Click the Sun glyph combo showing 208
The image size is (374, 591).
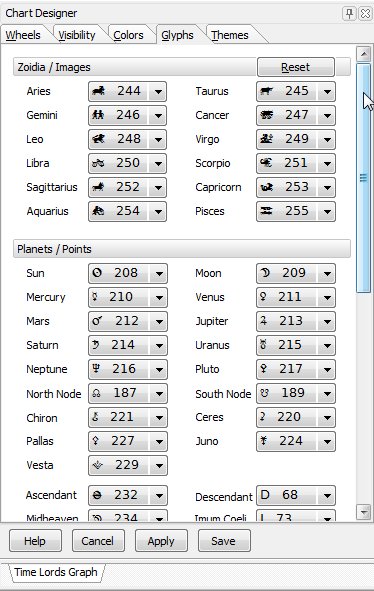click(128, 273)
